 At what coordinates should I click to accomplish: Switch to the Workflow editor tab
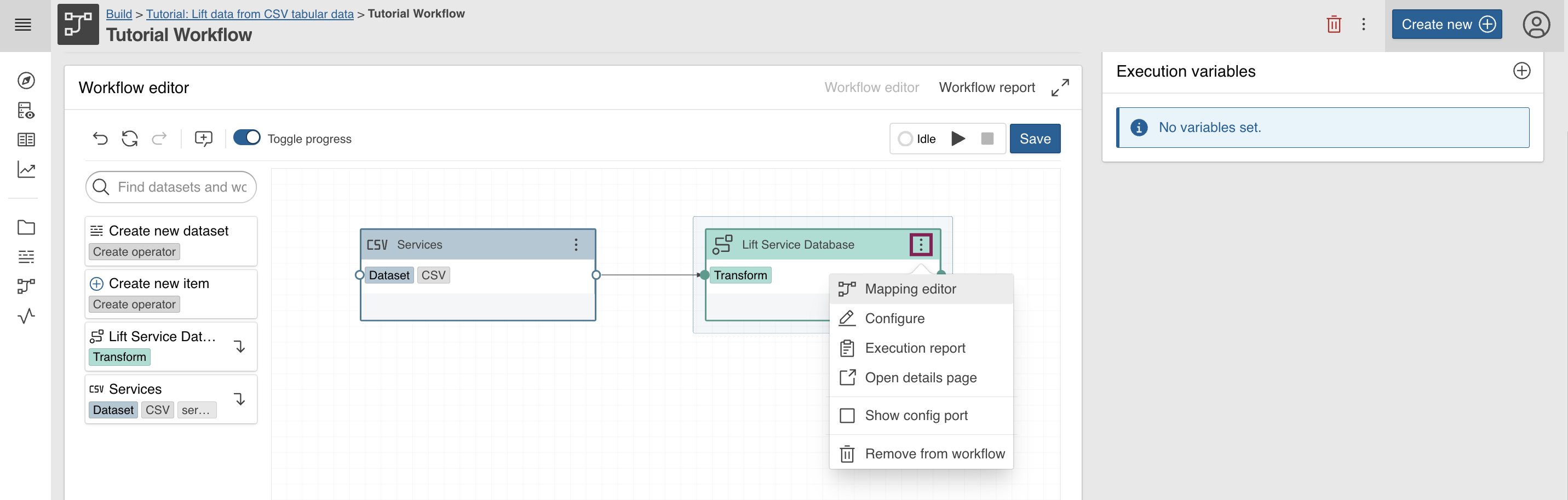coord(871,88)
